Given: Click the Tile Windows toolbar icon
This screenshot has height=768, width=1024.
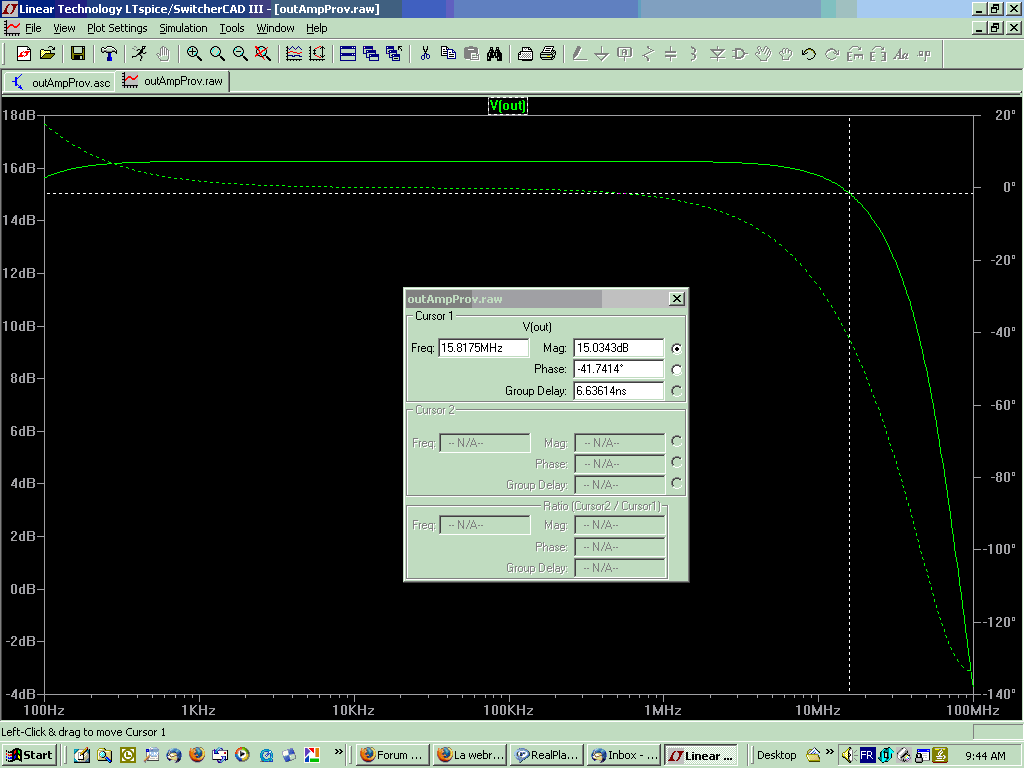Looking at the screenshot, I should tap(348, 54).
